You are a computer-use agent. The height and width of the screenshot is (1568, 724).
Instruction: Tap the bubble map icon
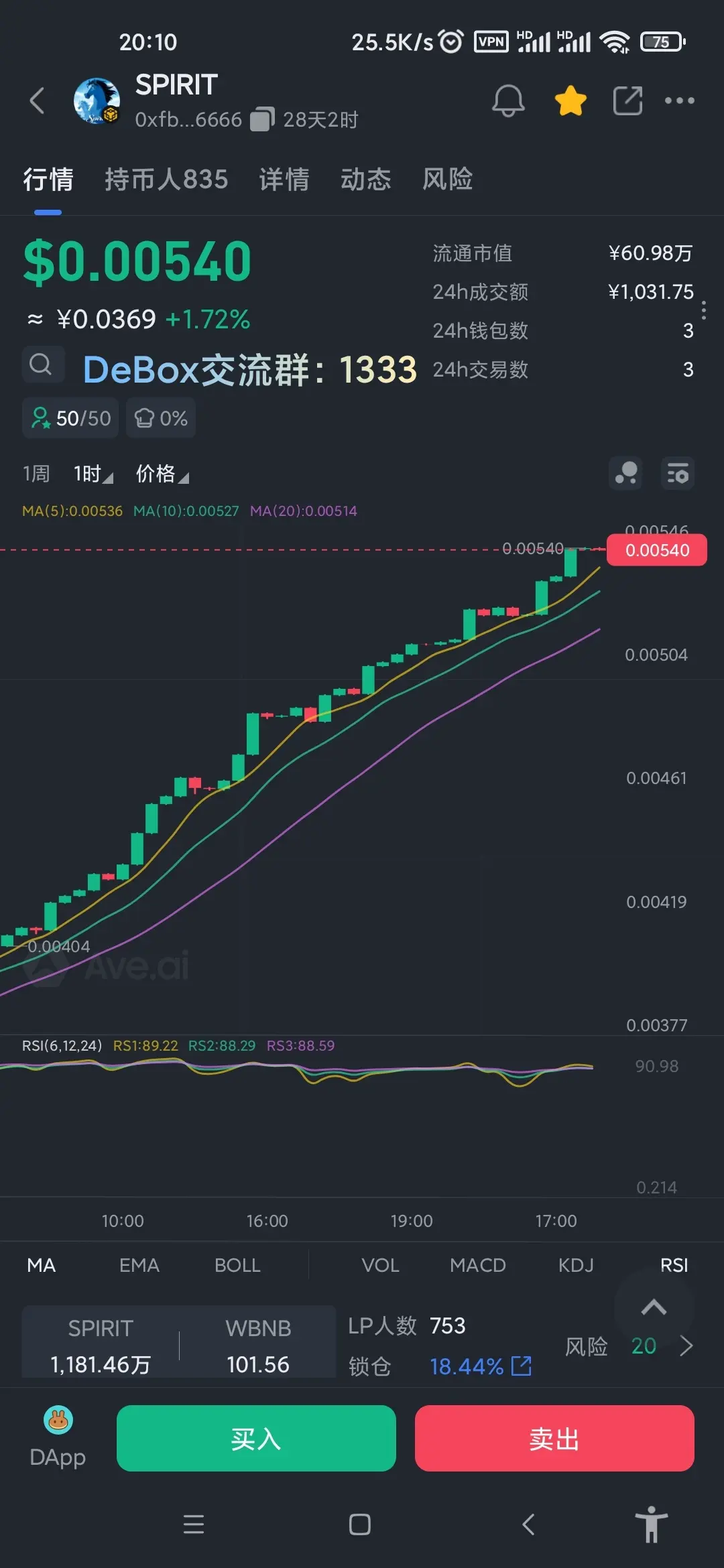625,474
